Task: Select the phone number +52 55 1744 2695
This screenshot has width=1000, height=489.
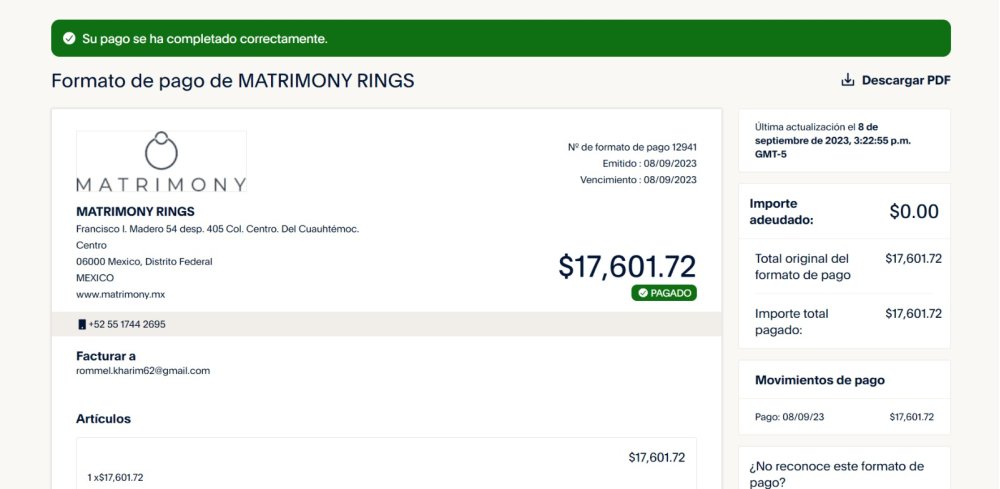Action: point(127,325)
